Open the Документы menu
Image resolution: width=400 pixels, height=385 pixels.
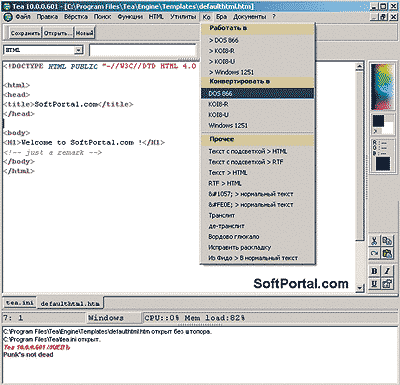pos(249,17)
